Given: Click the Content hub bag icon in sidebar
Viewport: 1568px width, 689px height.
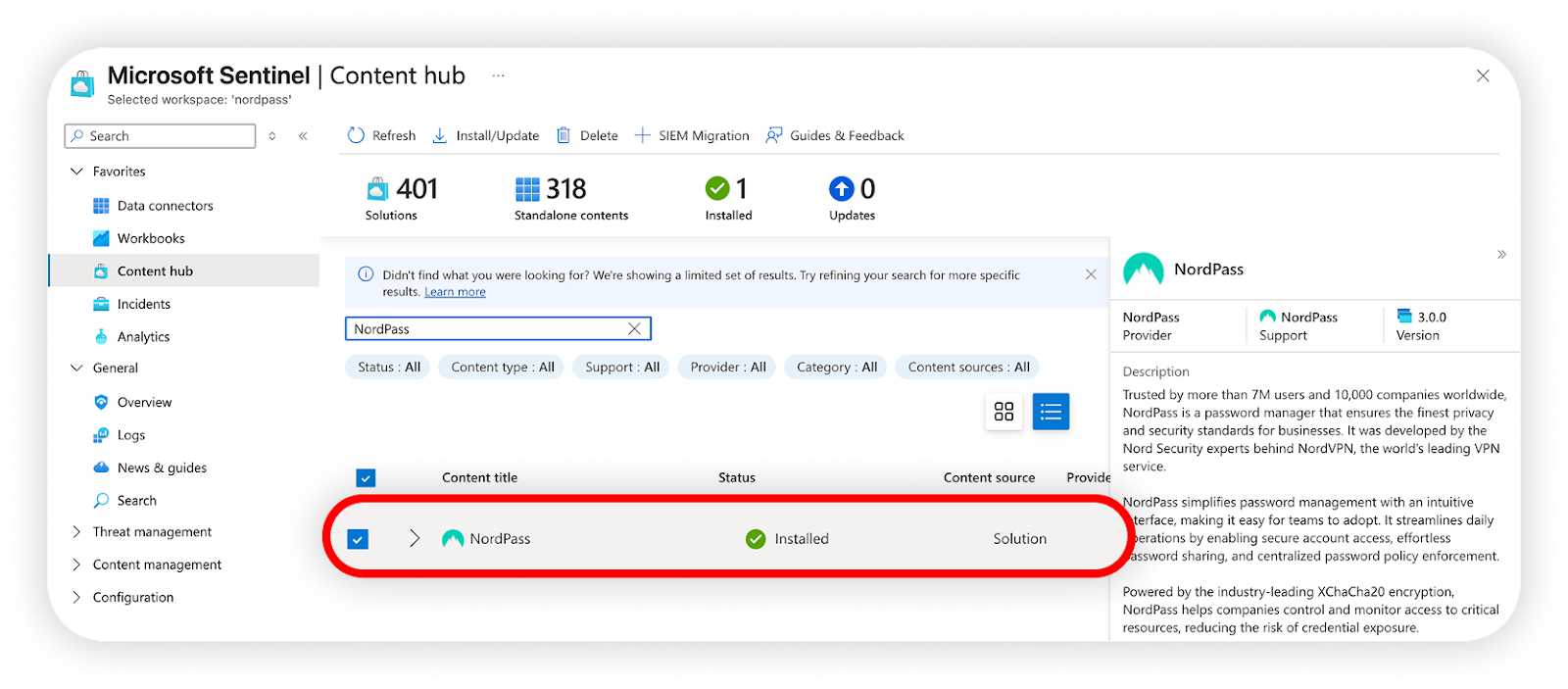Looking at the screenshot, I should pyautogui.click(x=101, y=271).
